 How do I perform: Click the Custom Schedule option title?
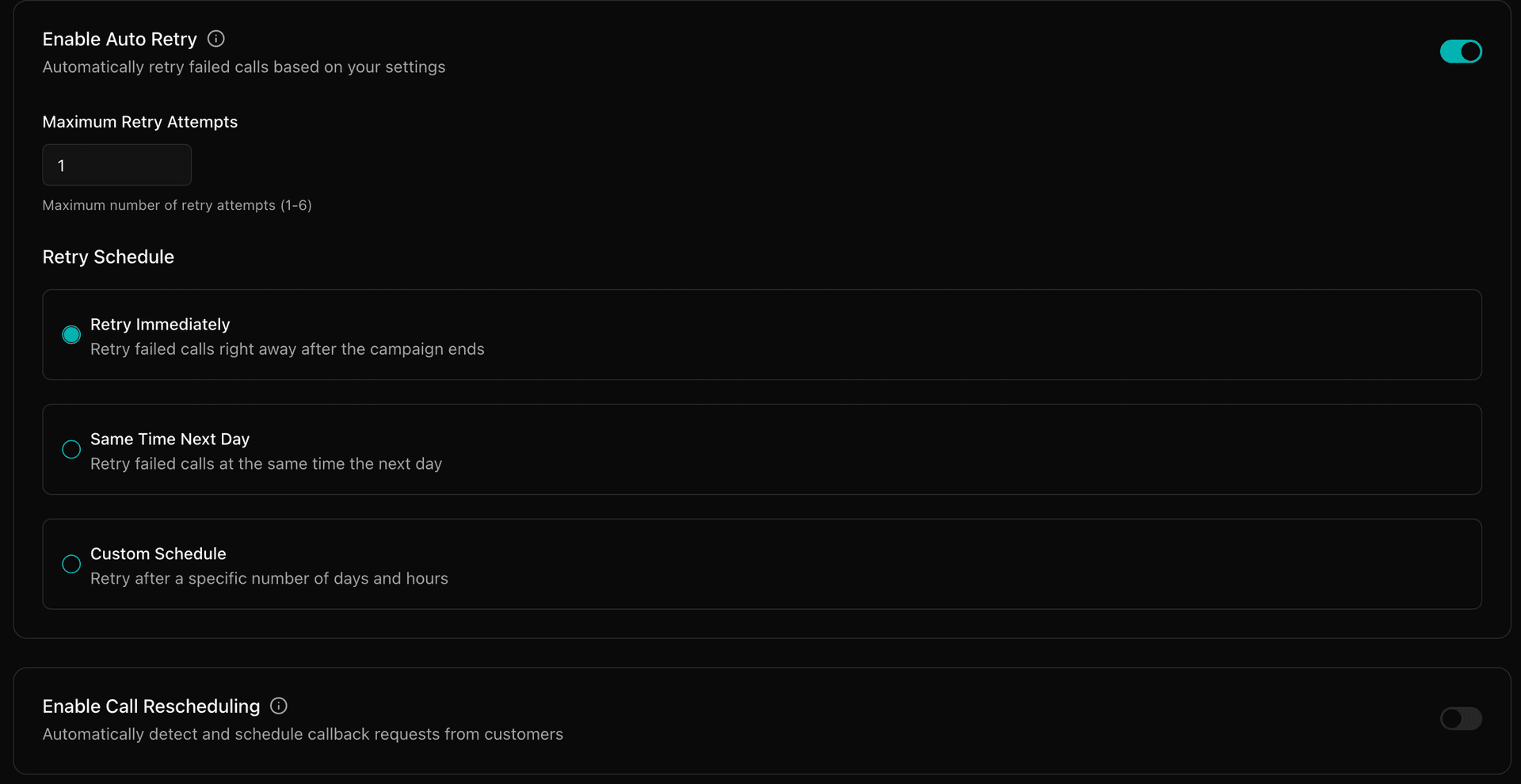tap(158, 554)
